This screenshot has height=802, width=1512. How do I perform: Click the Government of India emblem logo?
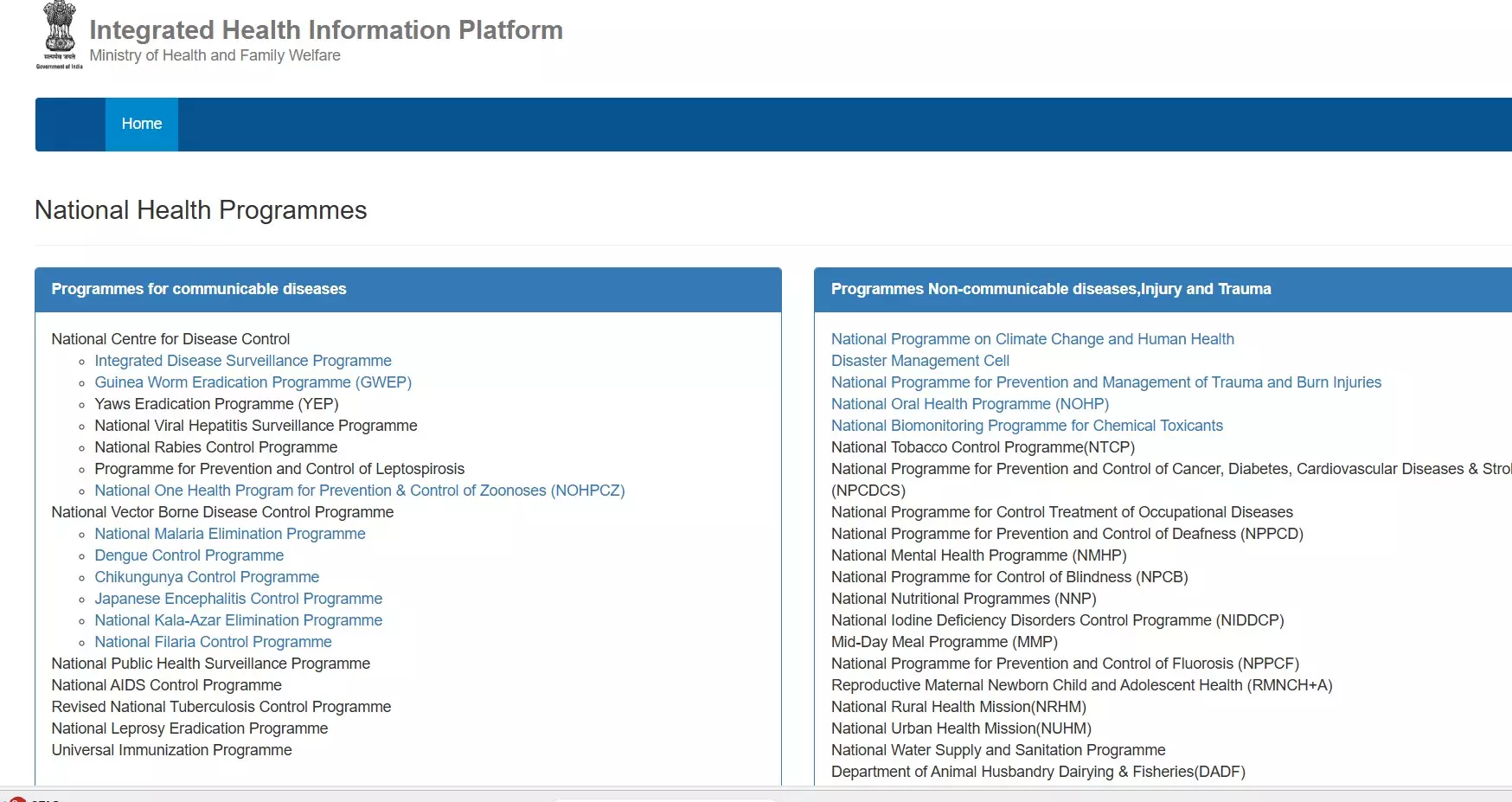59,35
